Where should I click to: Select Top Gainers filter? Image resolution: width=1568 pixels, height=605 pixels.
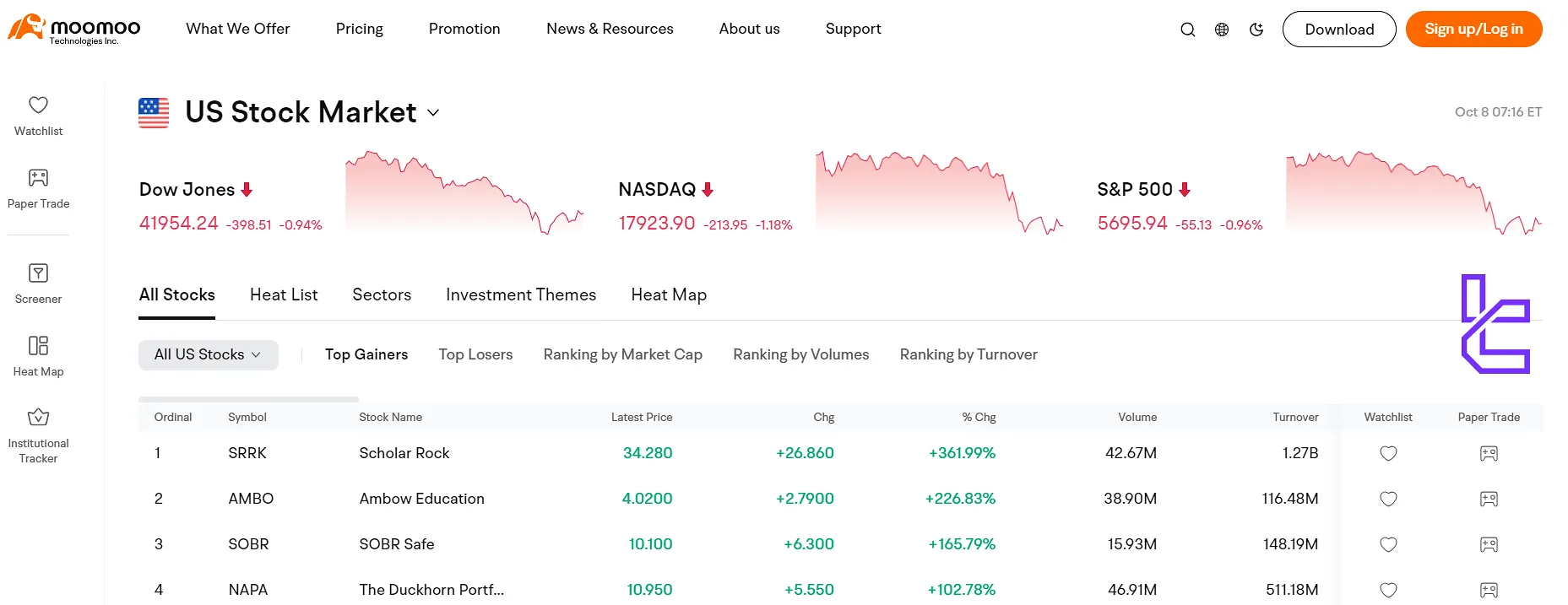point(366,354)
